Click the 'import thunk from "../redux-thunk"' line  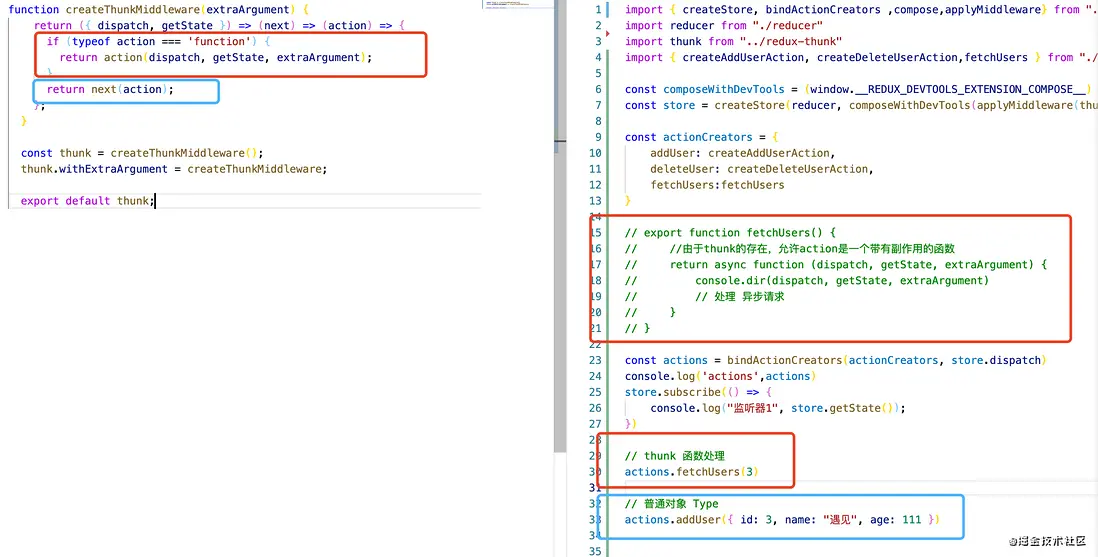(733, 41)
